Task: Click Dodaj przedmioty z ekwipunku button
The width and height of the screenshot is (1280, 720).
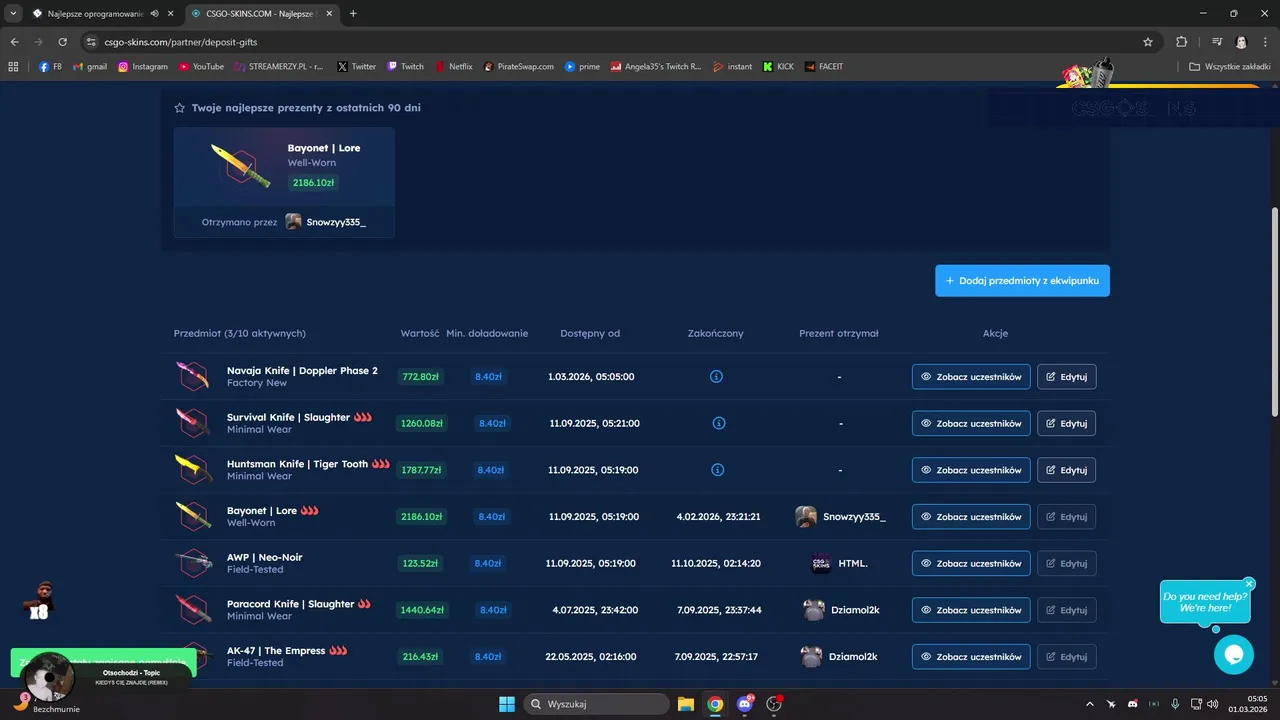Action: [x=1022, y=281]
